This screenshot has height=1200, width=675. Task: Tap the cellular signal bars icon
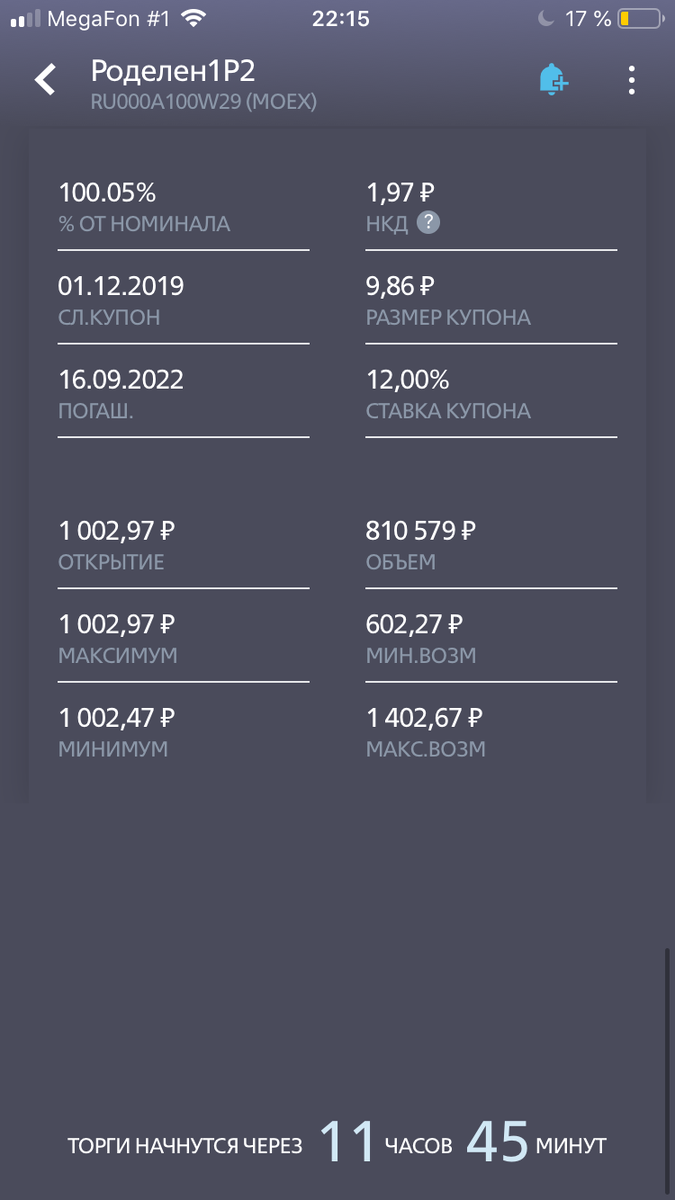[x=25, y=19]
